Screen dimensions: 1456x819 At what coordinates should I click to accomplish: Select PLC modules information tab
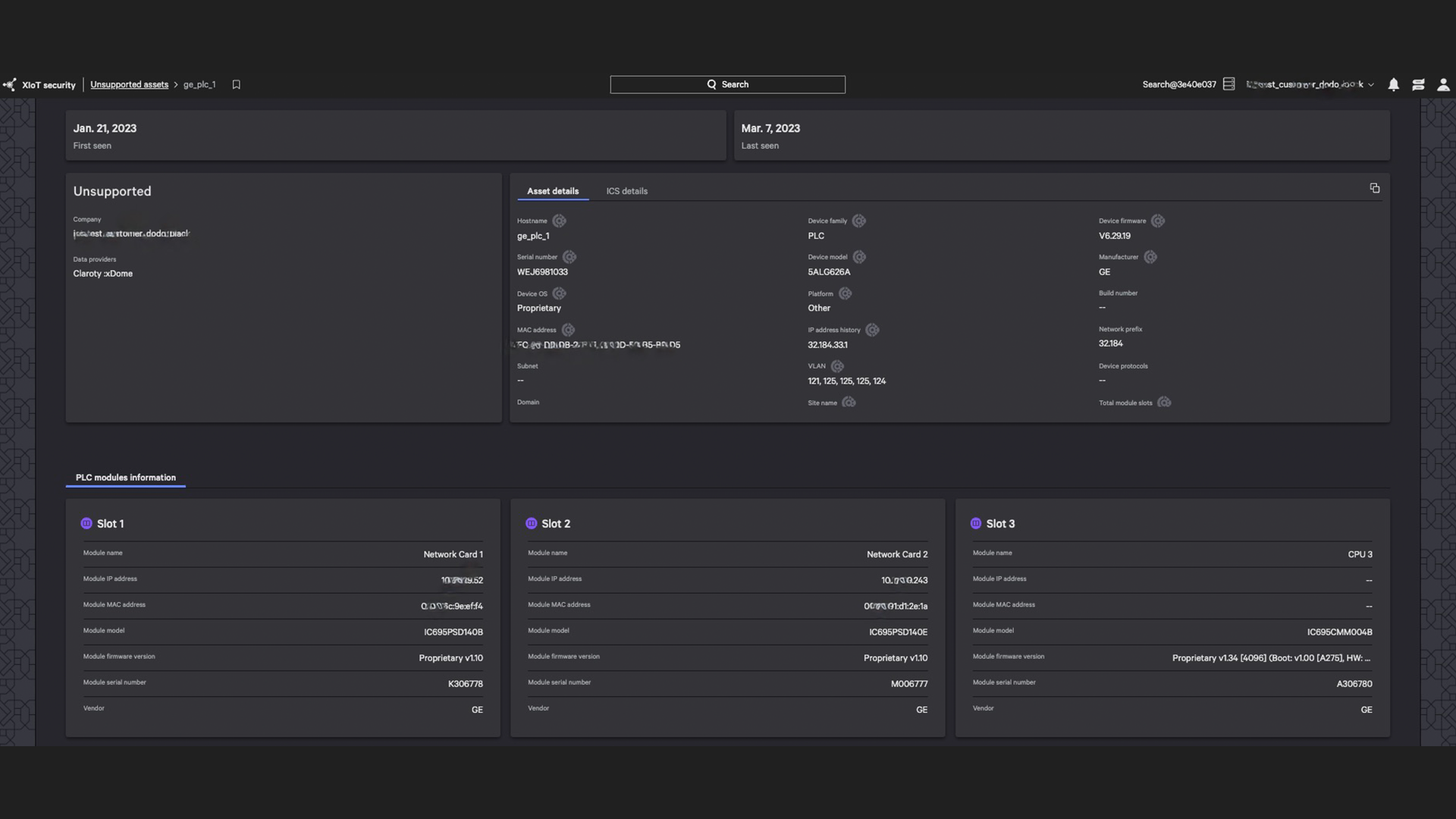coord(125,478)
